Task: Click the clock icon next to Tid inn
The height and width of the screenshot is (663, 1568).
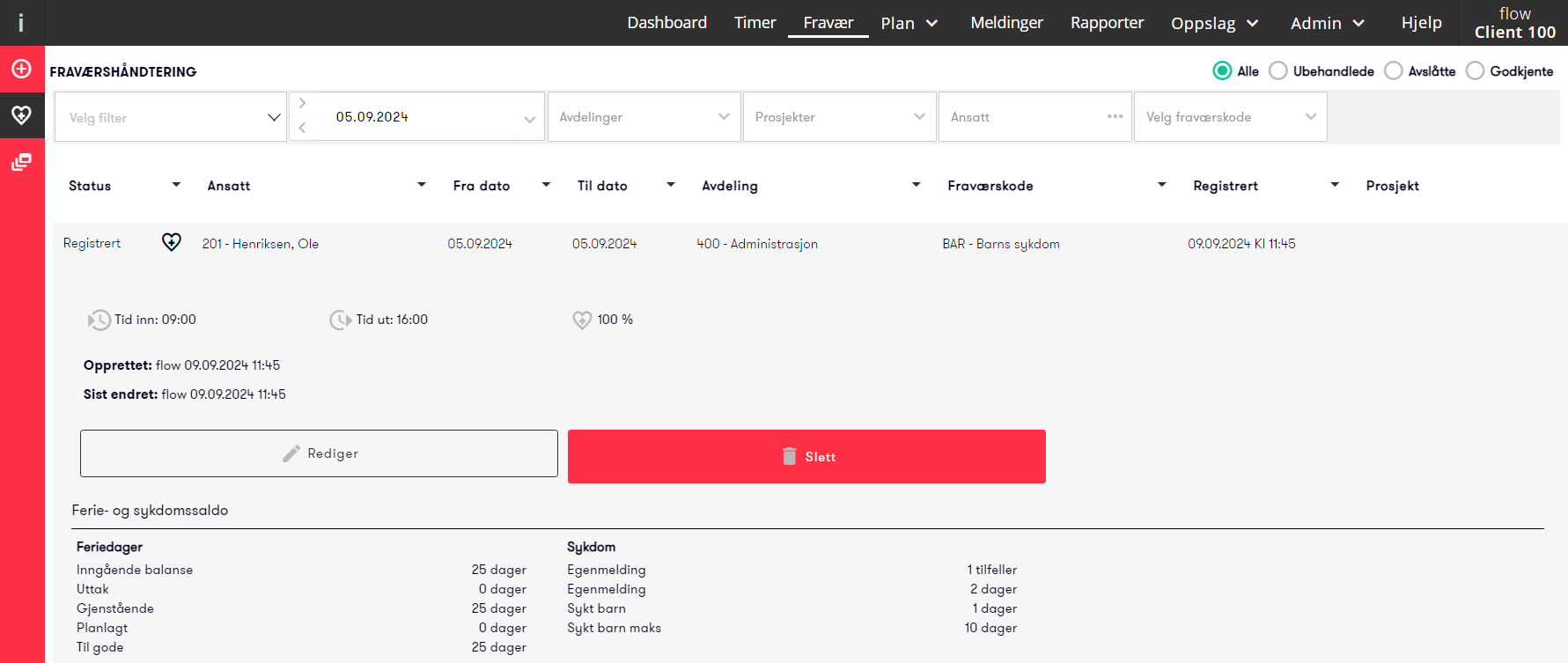Action: coord(99,320)
